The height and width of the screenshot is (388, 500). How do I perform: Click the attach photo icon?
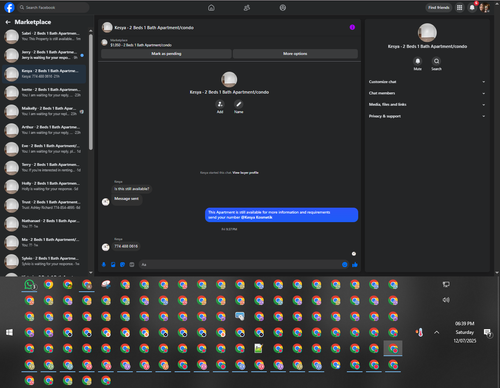(x=113, y=265)
